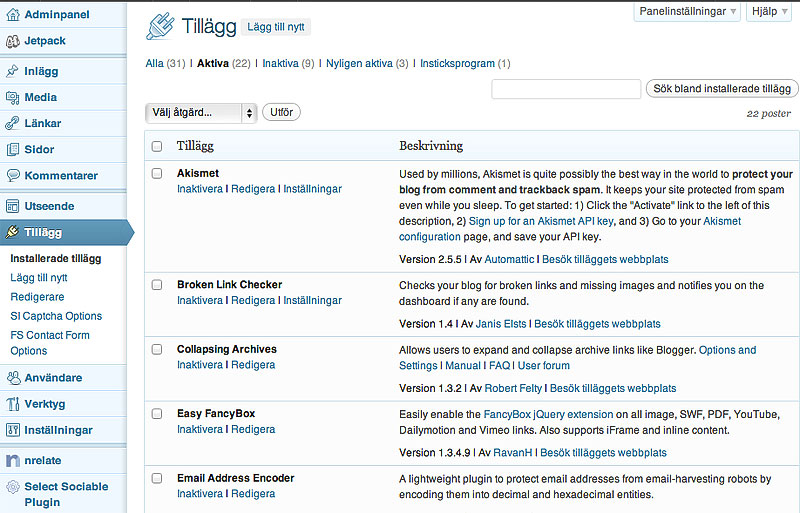Open Installerade tillägg submenu item
Screen dimensions: 800x513
click(56, 258)
